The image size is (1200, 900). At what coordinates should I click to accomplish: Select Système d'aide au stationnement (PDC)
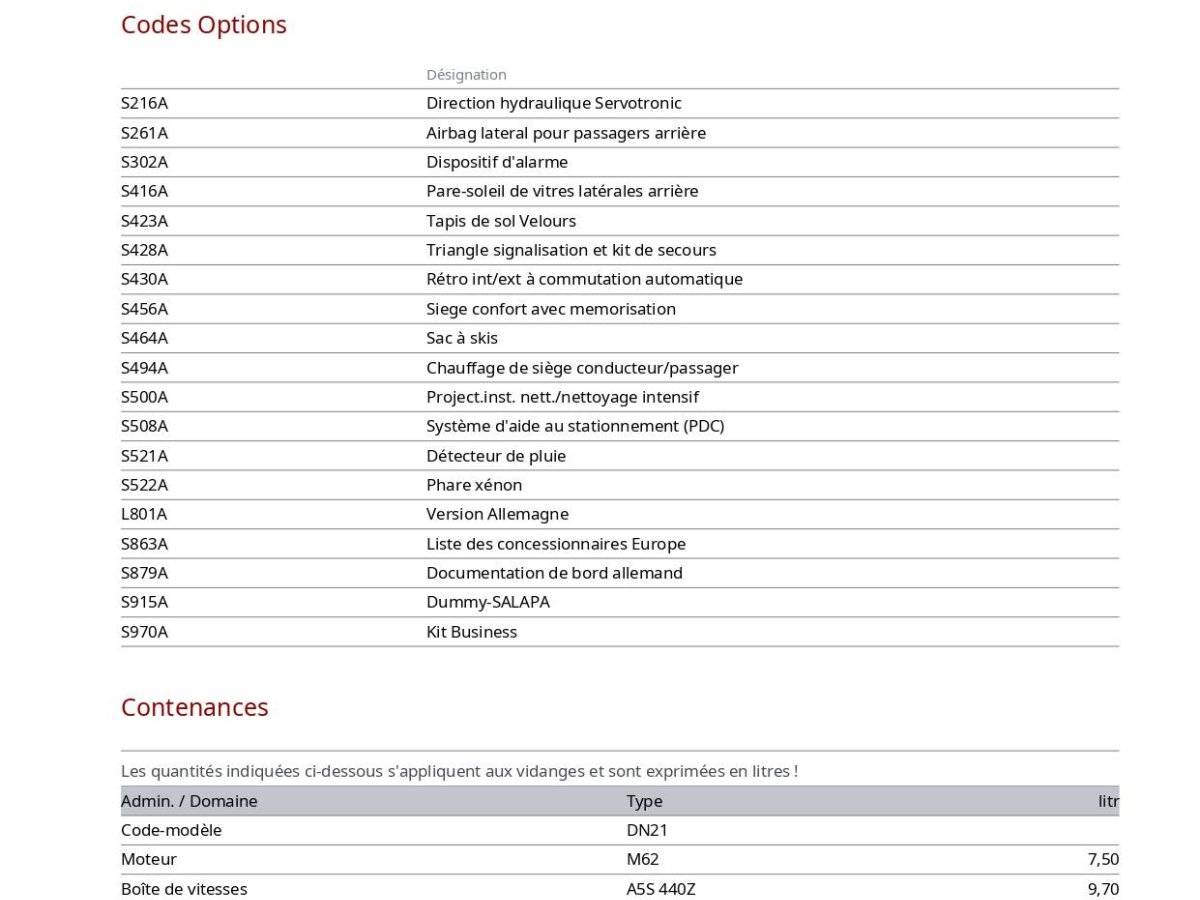[x=575, y=426]
